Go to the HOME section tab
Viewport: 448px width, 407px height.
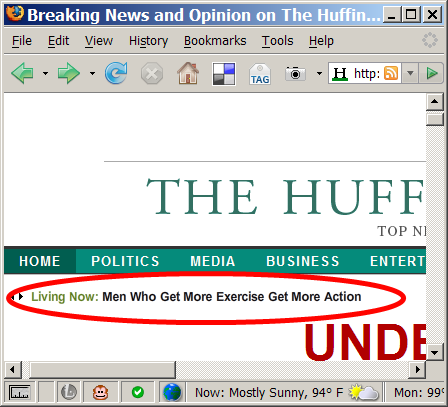tap(40, 261)
